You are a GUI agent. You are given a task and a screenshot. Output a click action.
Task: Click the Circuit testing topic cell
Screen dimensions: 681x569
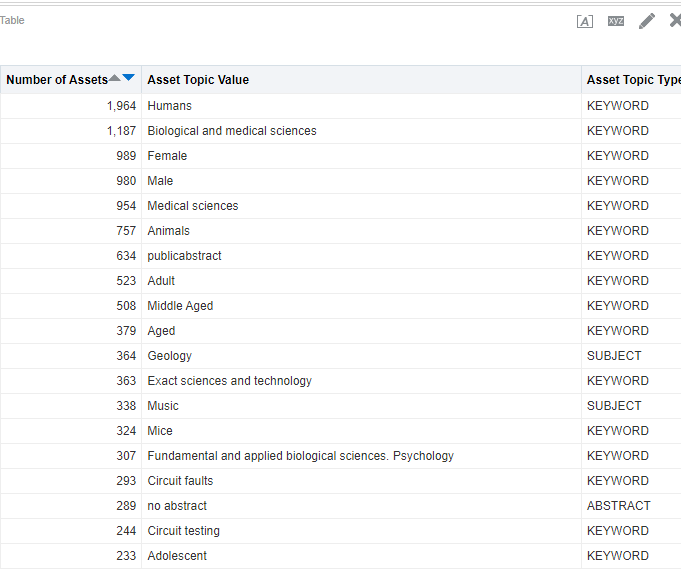184,531
